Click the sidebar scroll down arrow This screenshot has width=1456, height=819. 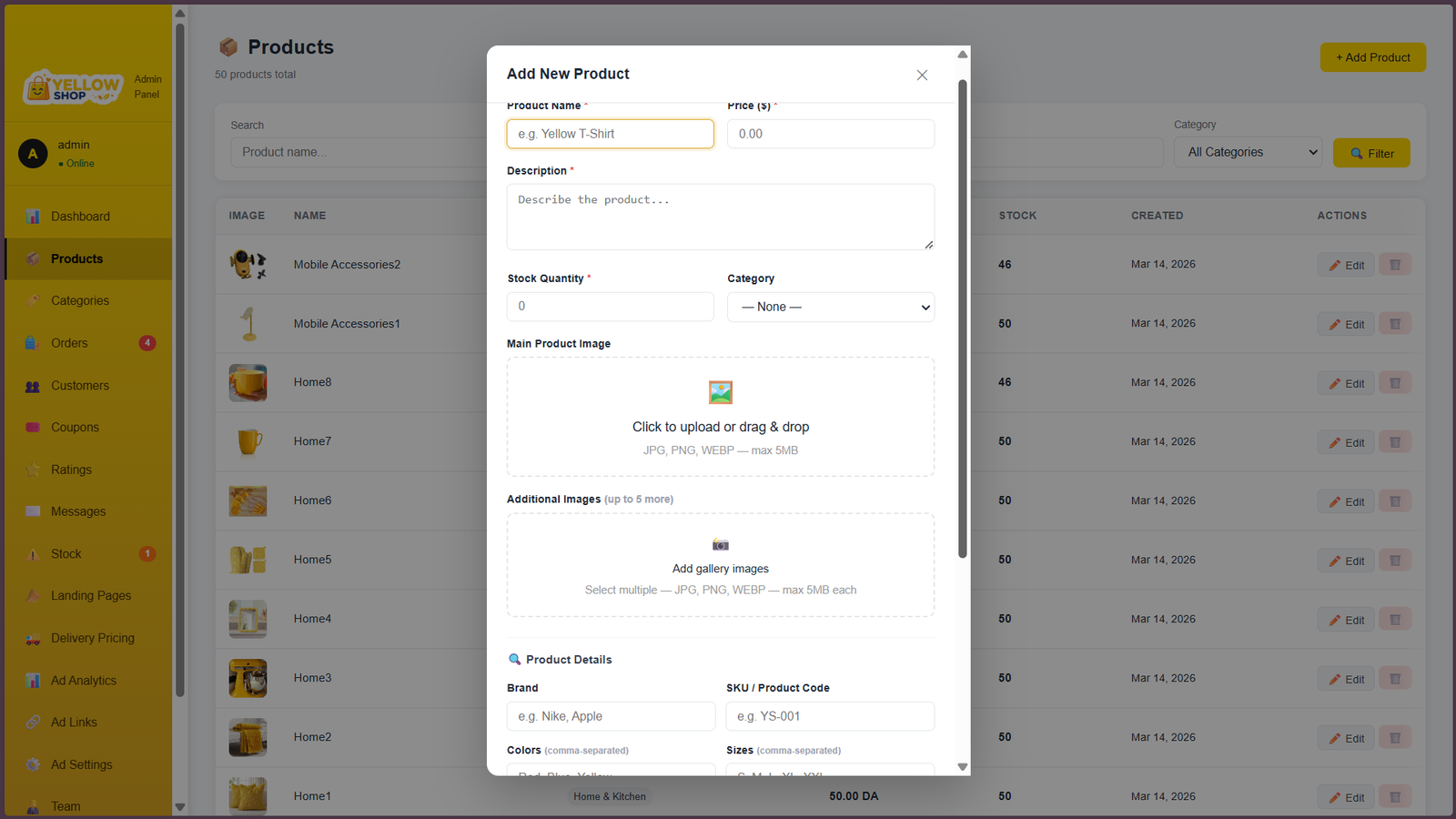(x=179, y=807)
